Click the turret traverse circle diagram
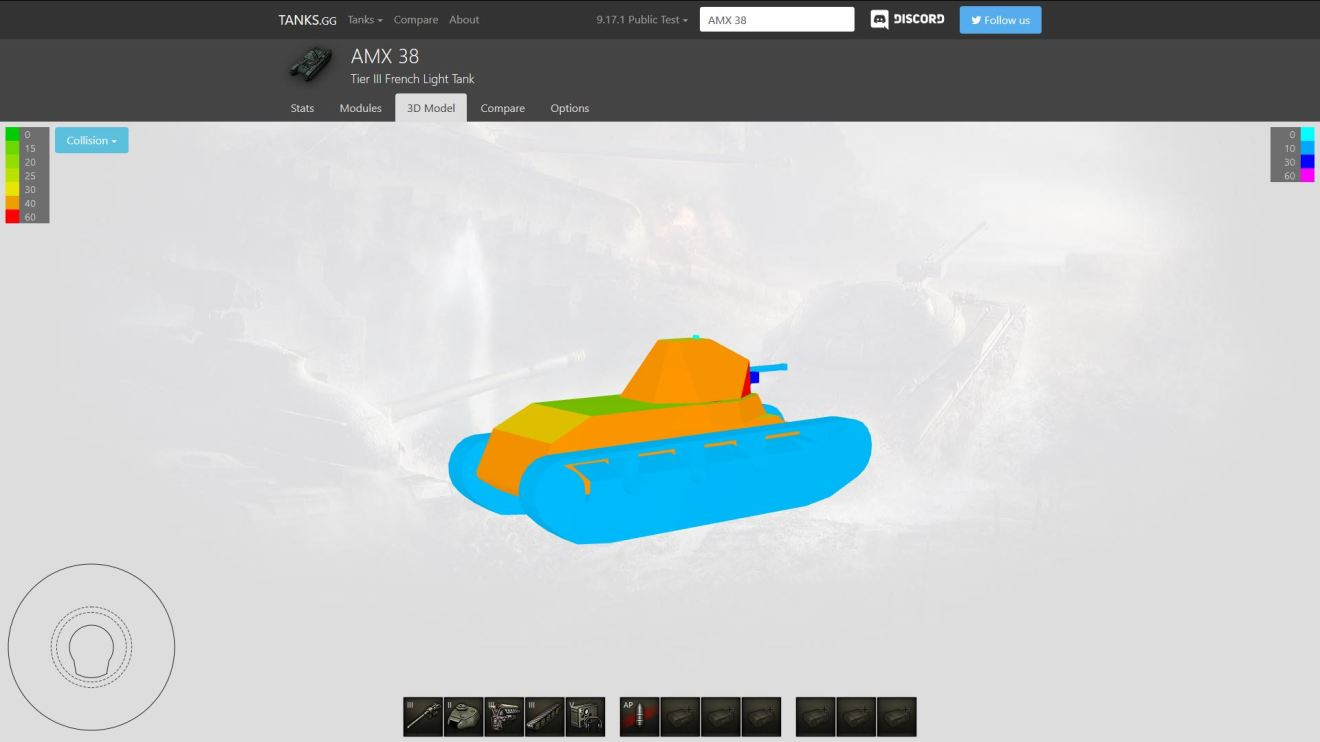The height and width of the screenshot is (742, 1320). (91, 647)
